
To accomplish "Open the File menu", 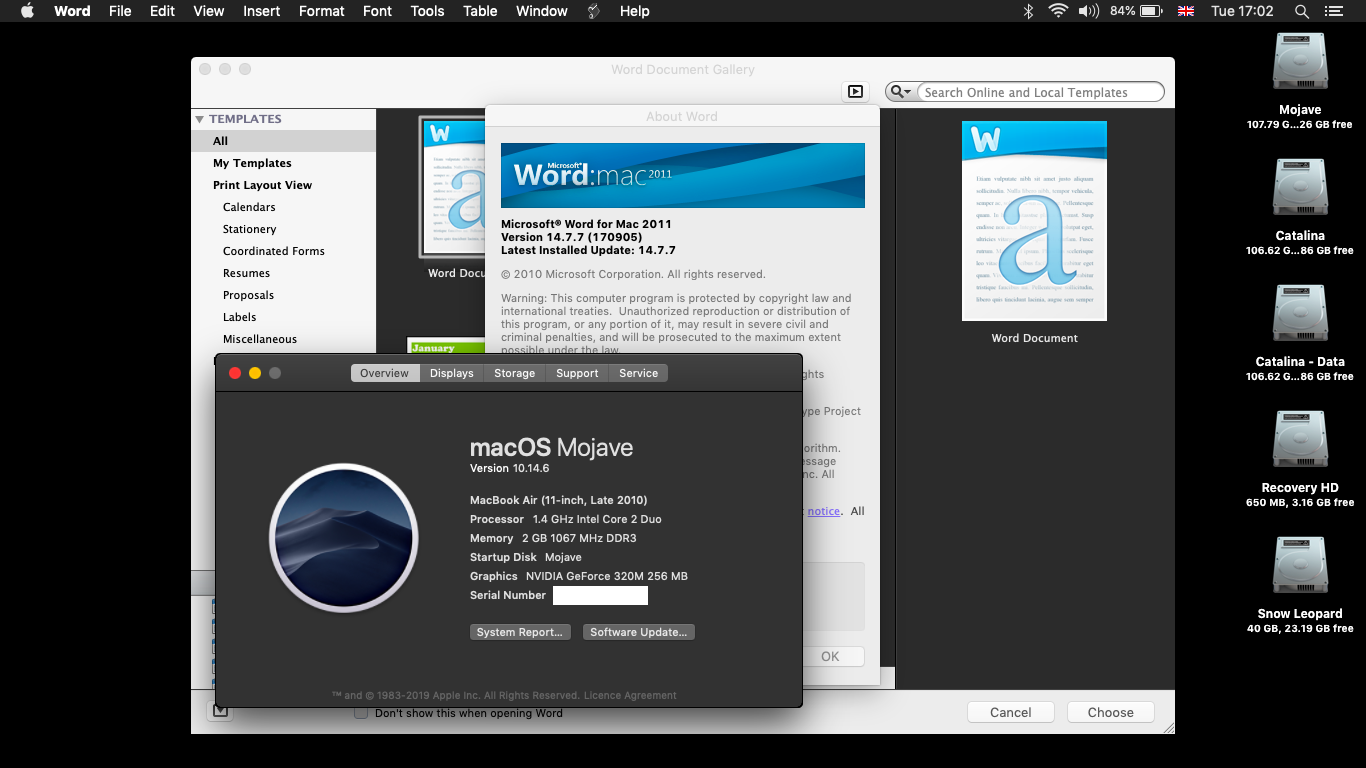I will tap(120, 11).
